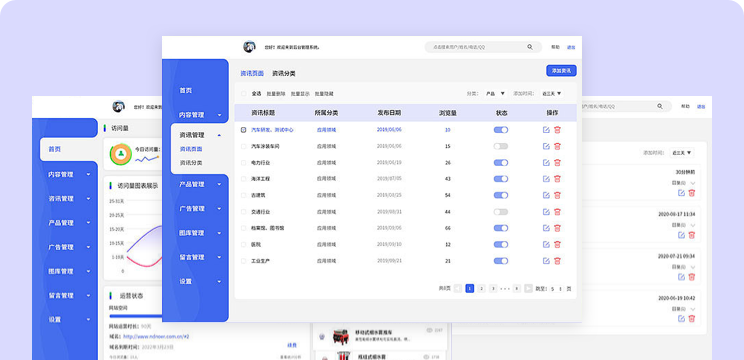Click the search magnifier in the front window

(x=530, y=47)
